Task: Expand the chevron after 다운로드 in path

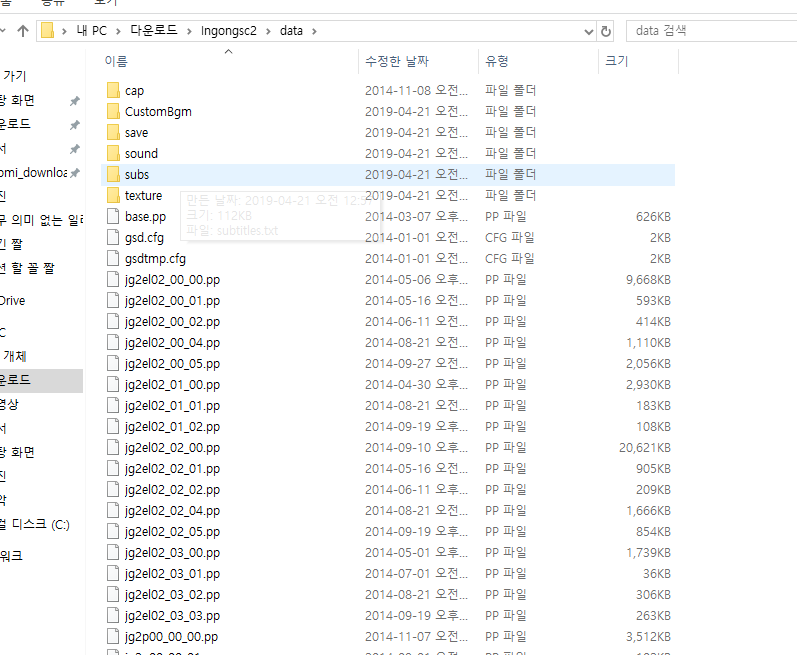Action: pos(189,32)
